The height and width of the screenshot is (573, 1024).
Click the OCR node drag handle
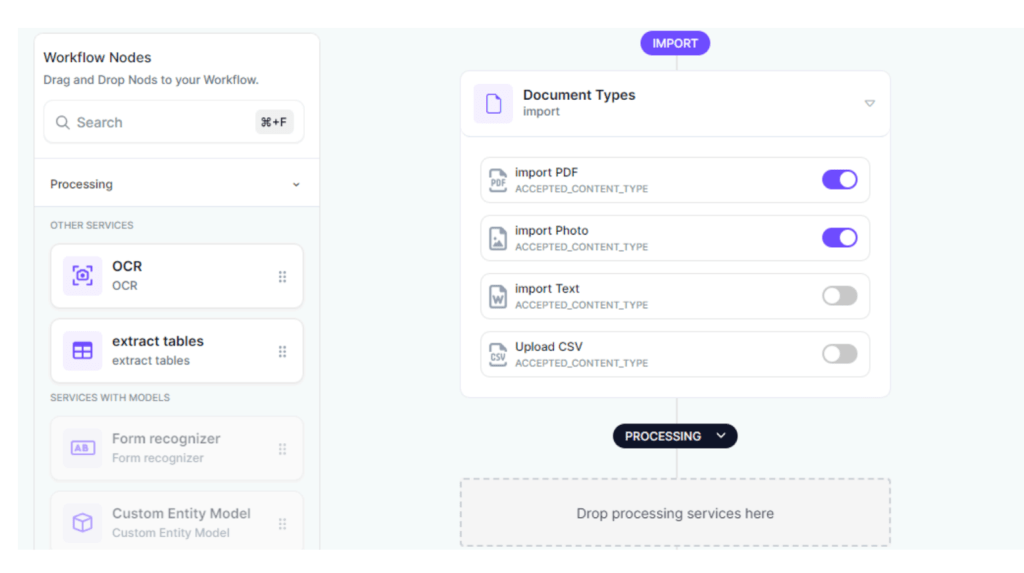coord(282,276)
